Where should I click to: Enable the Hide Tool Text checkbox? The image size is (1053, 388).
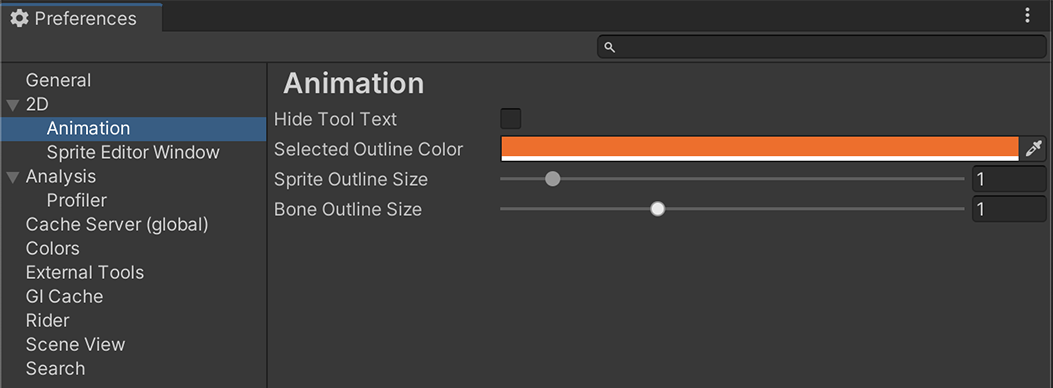click(510, 119)
